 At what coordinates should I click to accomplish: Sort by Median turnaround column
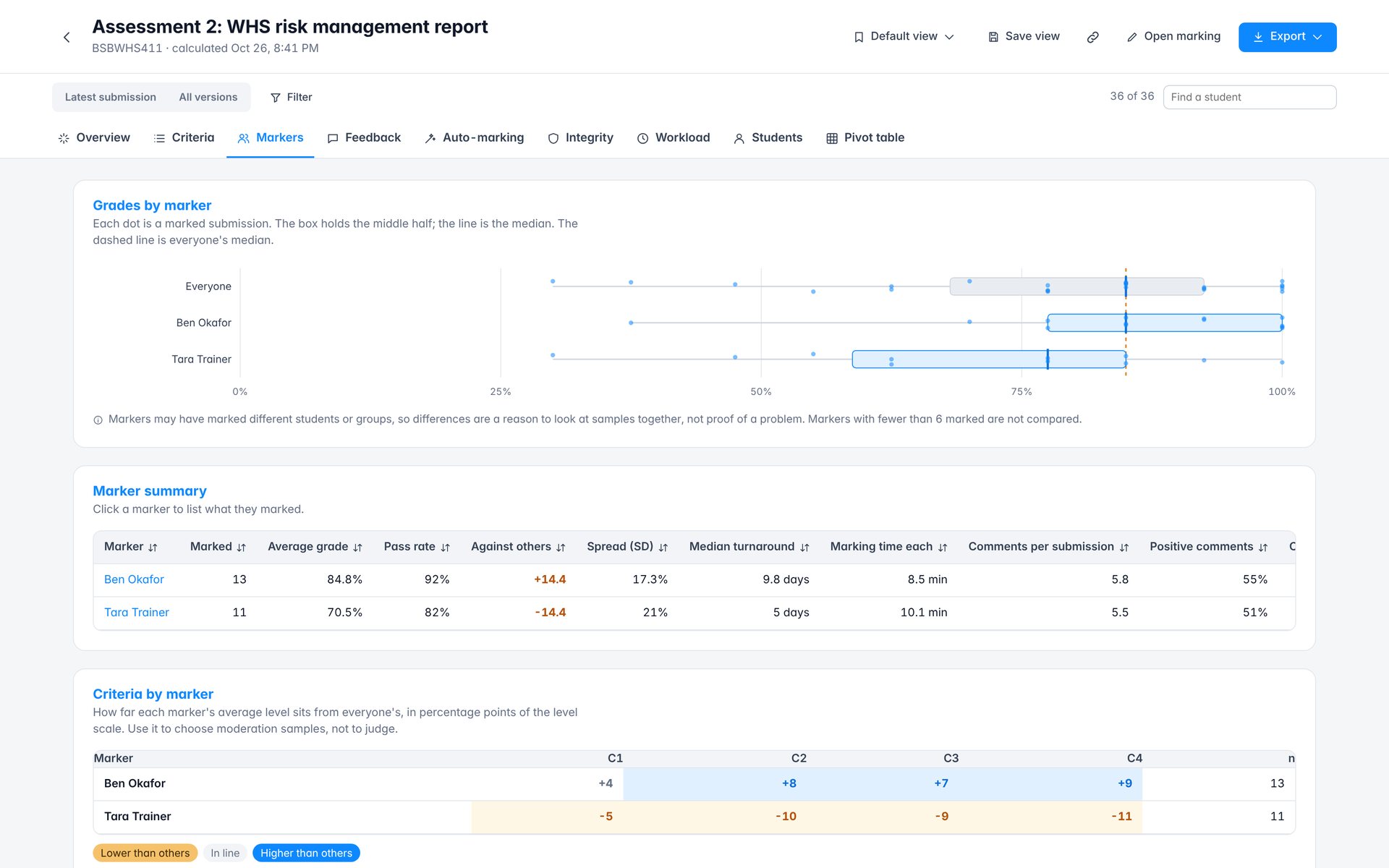(x=749, y=547)
